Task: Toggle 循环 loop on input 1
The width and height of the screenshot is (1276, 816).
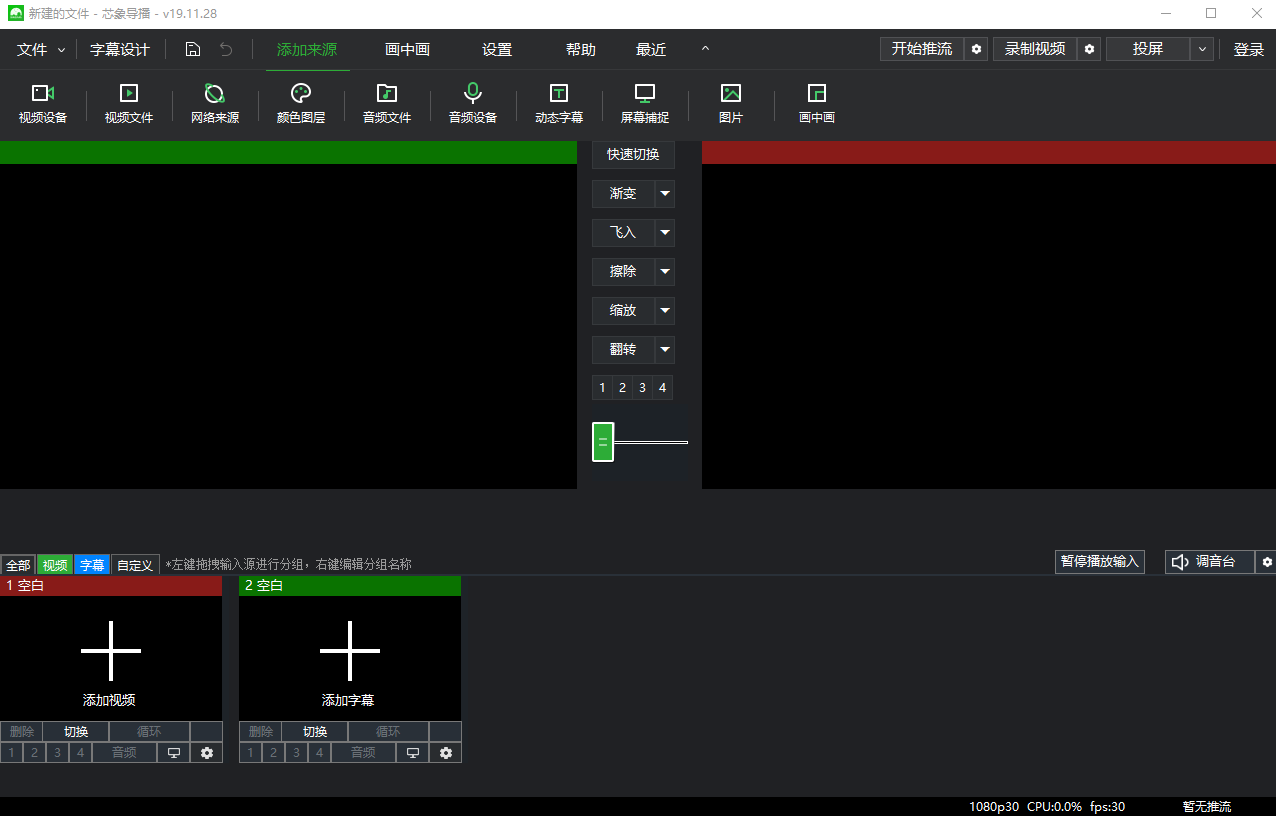Action: (149, 732)
